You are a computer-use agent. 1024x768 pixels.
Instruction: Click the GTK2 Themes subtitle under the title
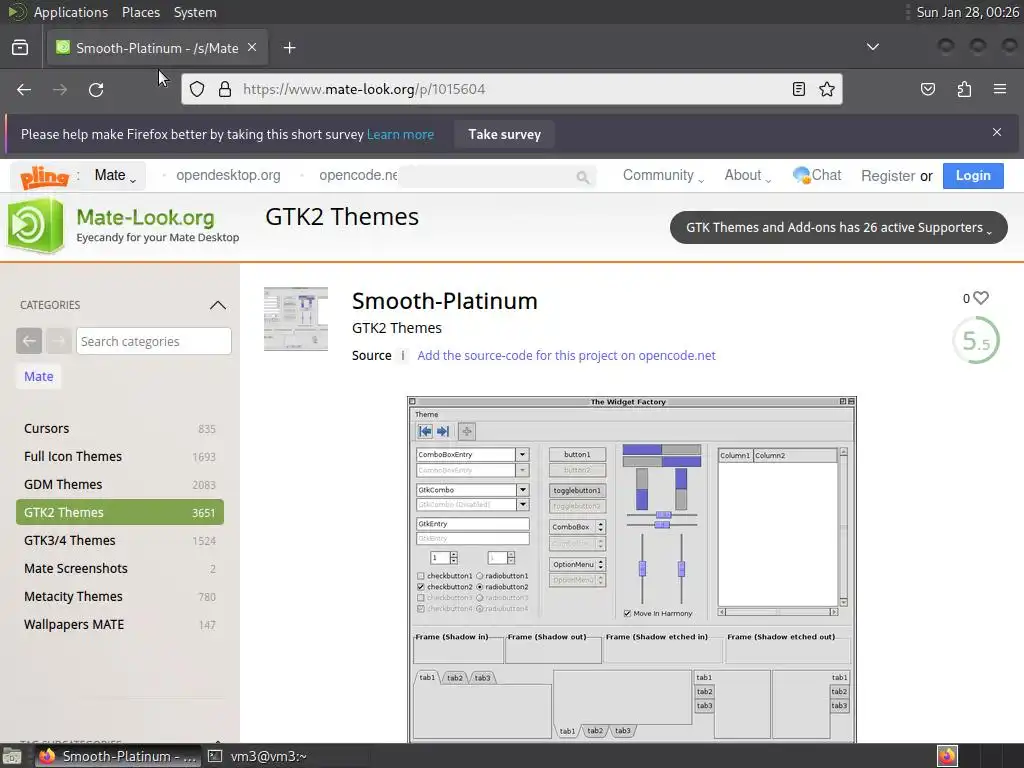point(396,328)
